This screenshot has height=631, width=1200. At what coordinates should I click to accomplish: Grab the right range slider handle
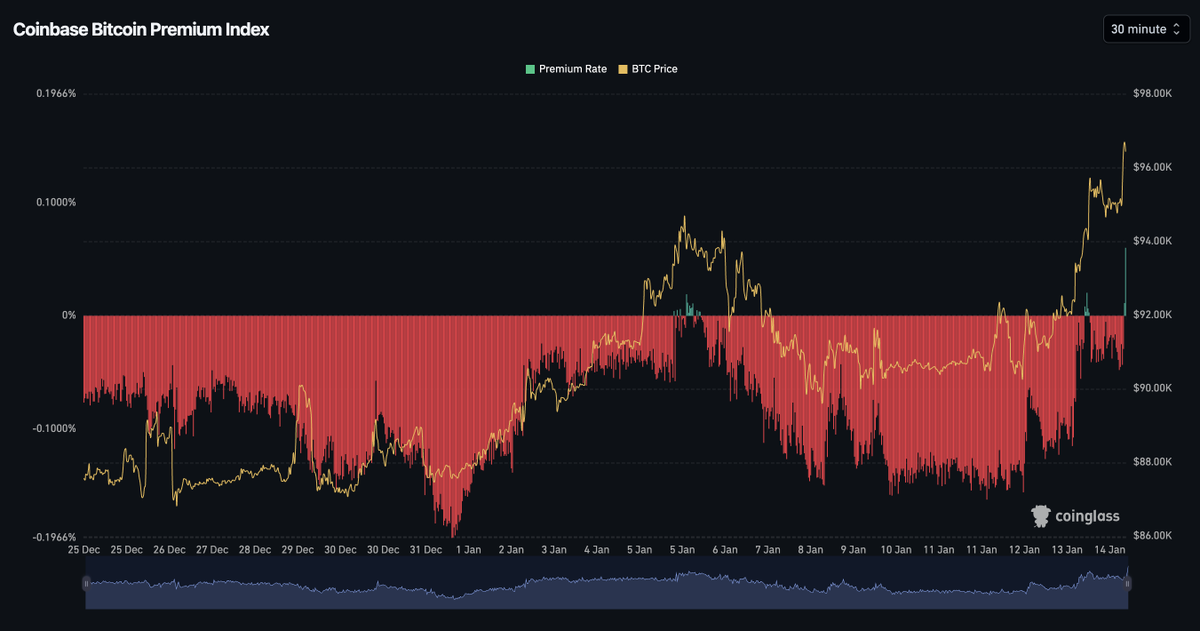pos(1128,586)
